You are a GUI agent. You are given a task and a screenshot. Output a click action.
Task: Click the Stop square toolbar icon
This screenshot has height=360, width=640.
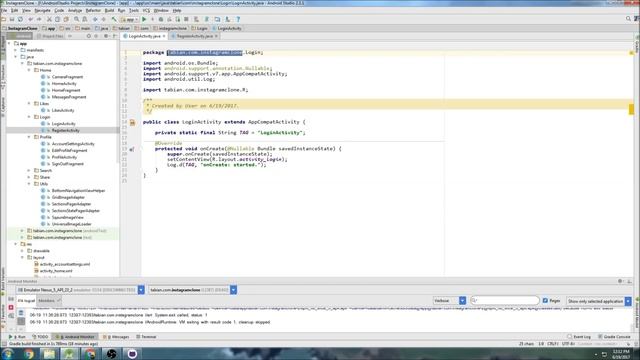point(187,19)
